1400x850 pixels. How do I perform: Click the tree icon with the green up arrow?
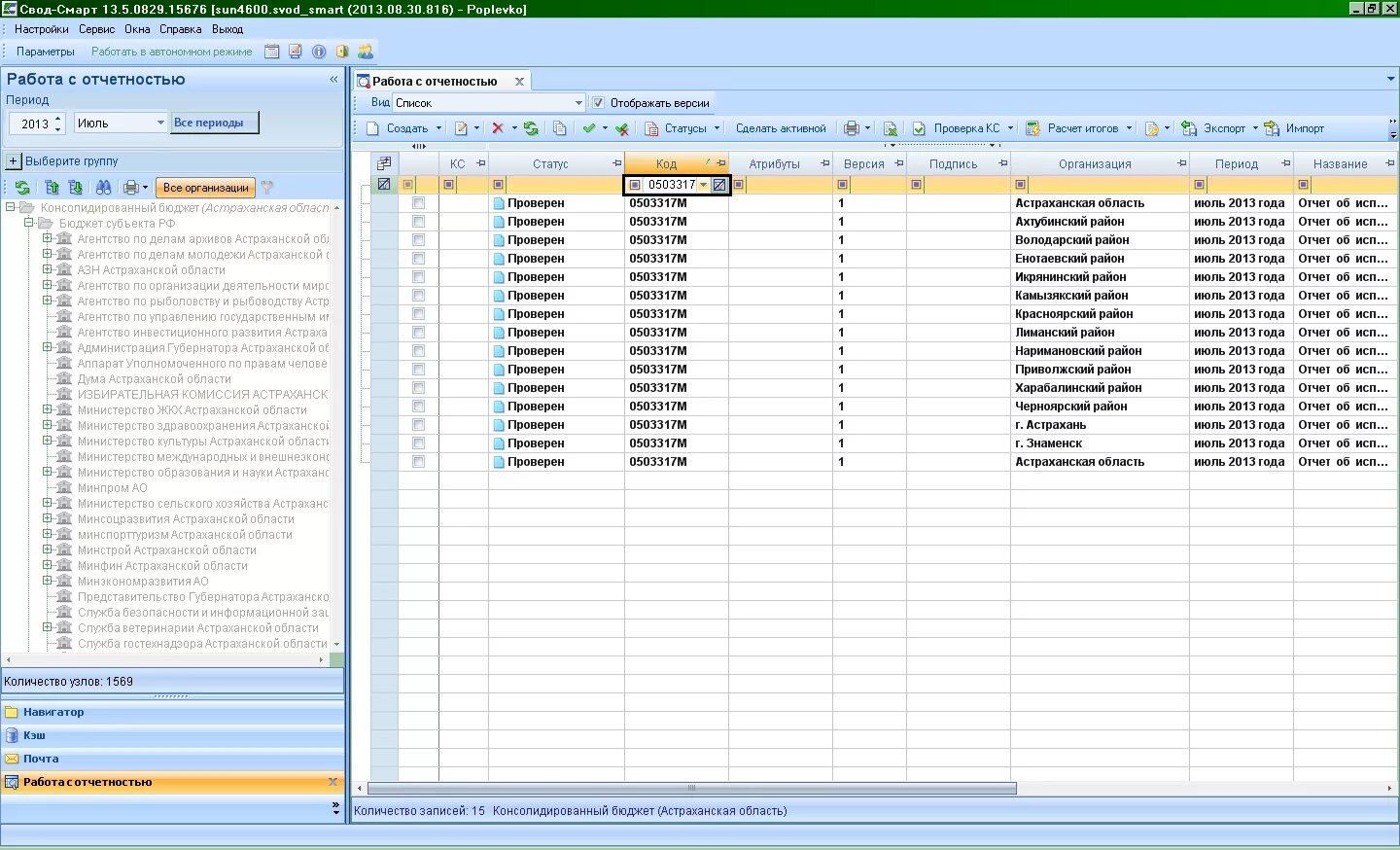(52, 188)
